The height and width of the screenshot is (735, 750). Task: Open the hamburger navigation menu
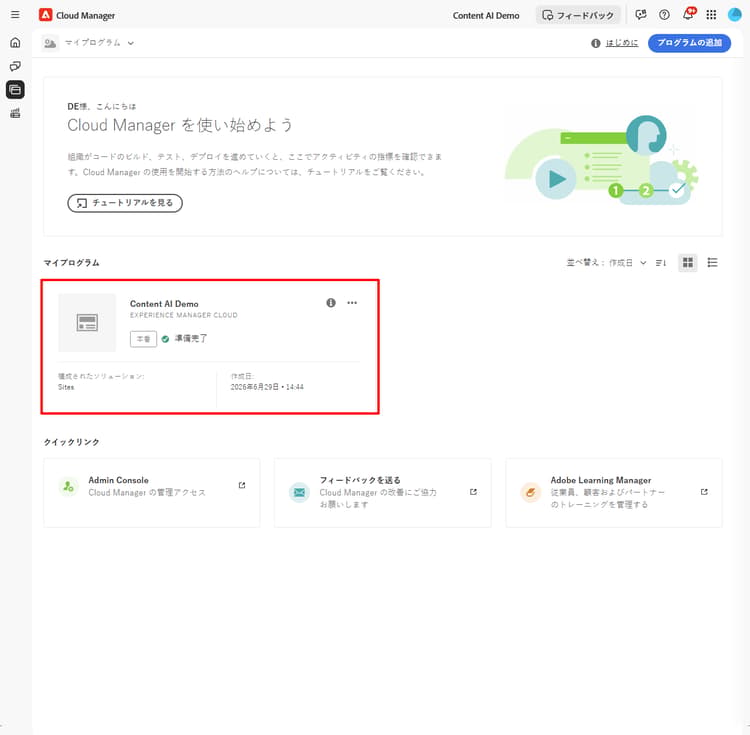coord(15,15)
